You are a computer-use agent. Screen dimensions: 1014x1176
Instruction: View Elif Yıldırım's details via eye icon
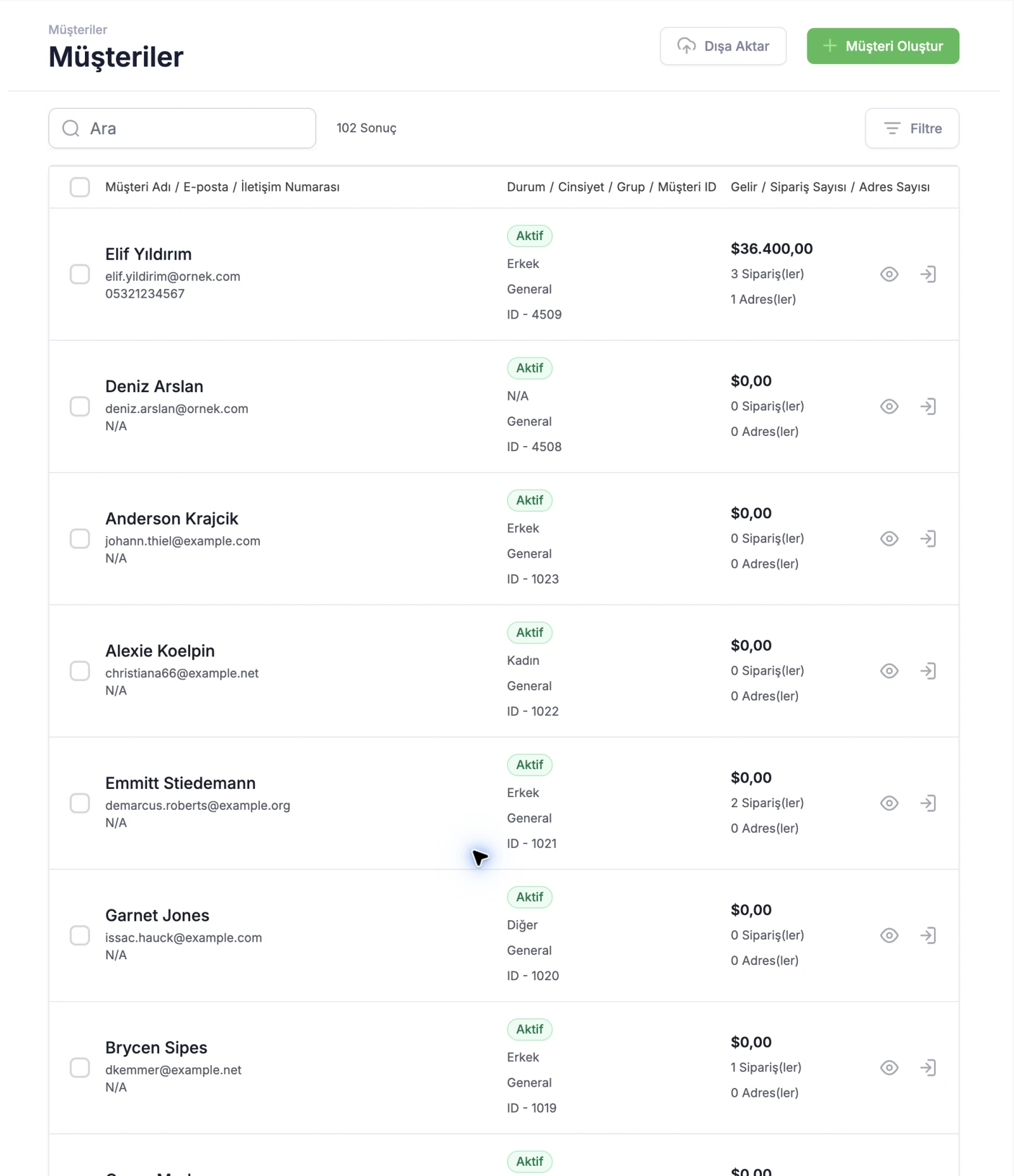tap(889, 274)
